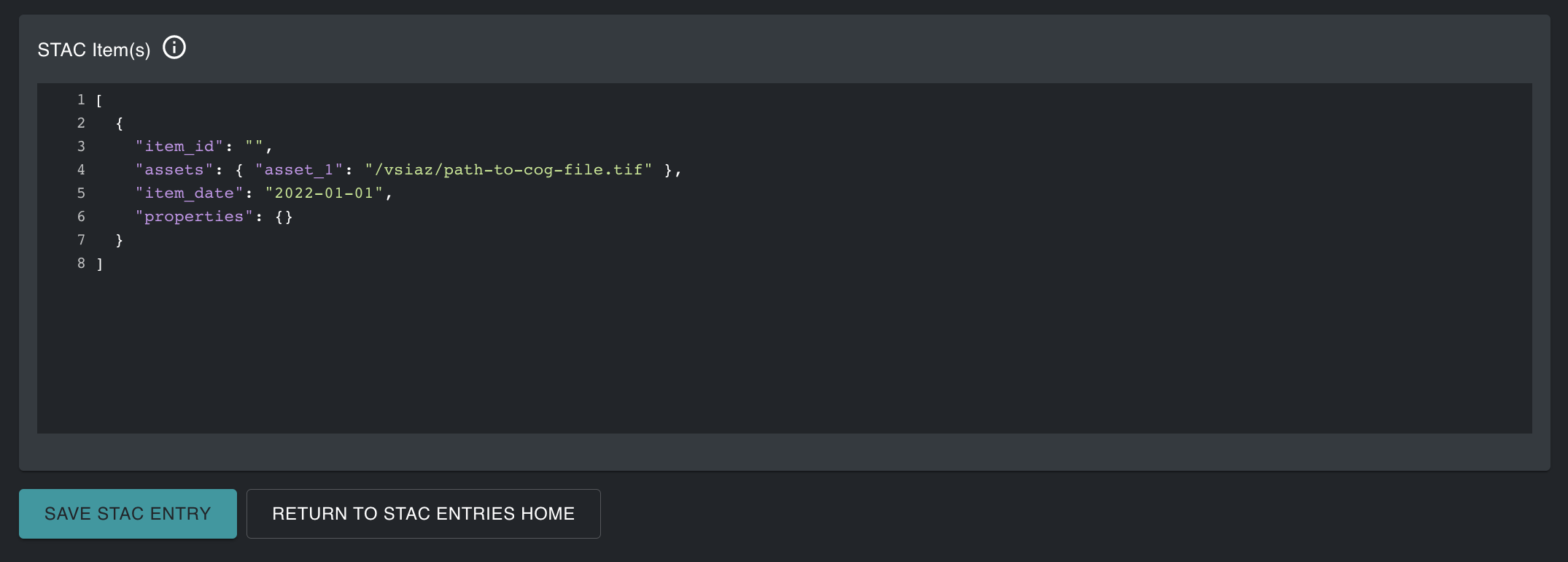
Task: Click the "properties" key on line 6
Action: point(194,217)
